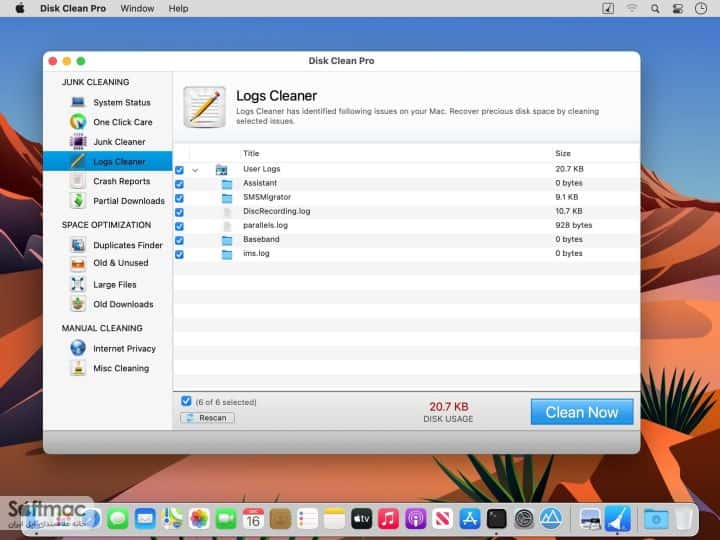Open Partial Downloads section
The image size is (720, 540).
129,201
